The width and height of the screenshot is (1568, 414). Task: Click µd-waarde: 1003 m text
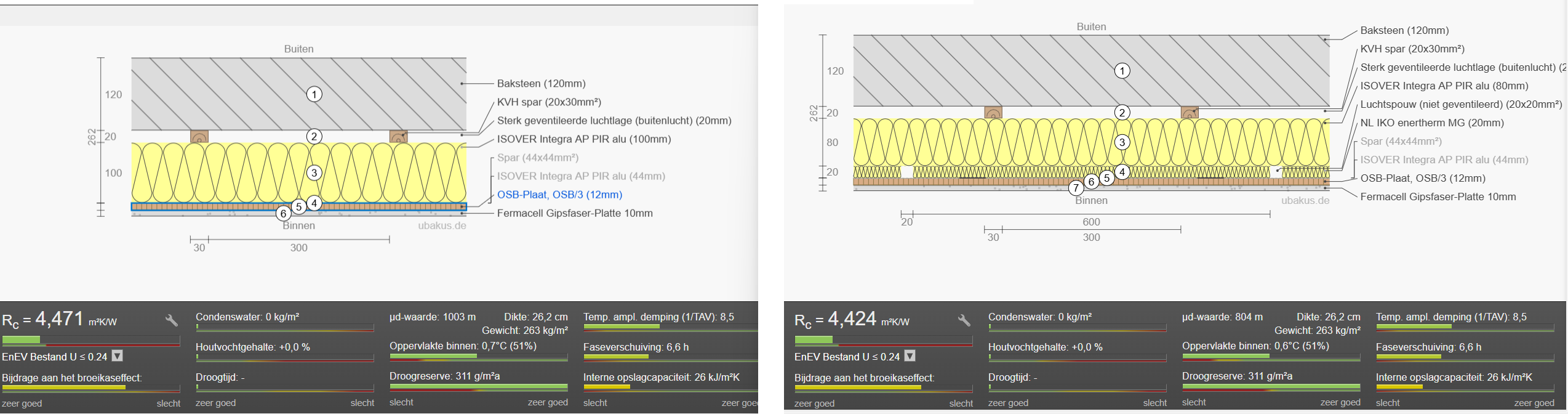pyautogui.click(x=433, y=317)
